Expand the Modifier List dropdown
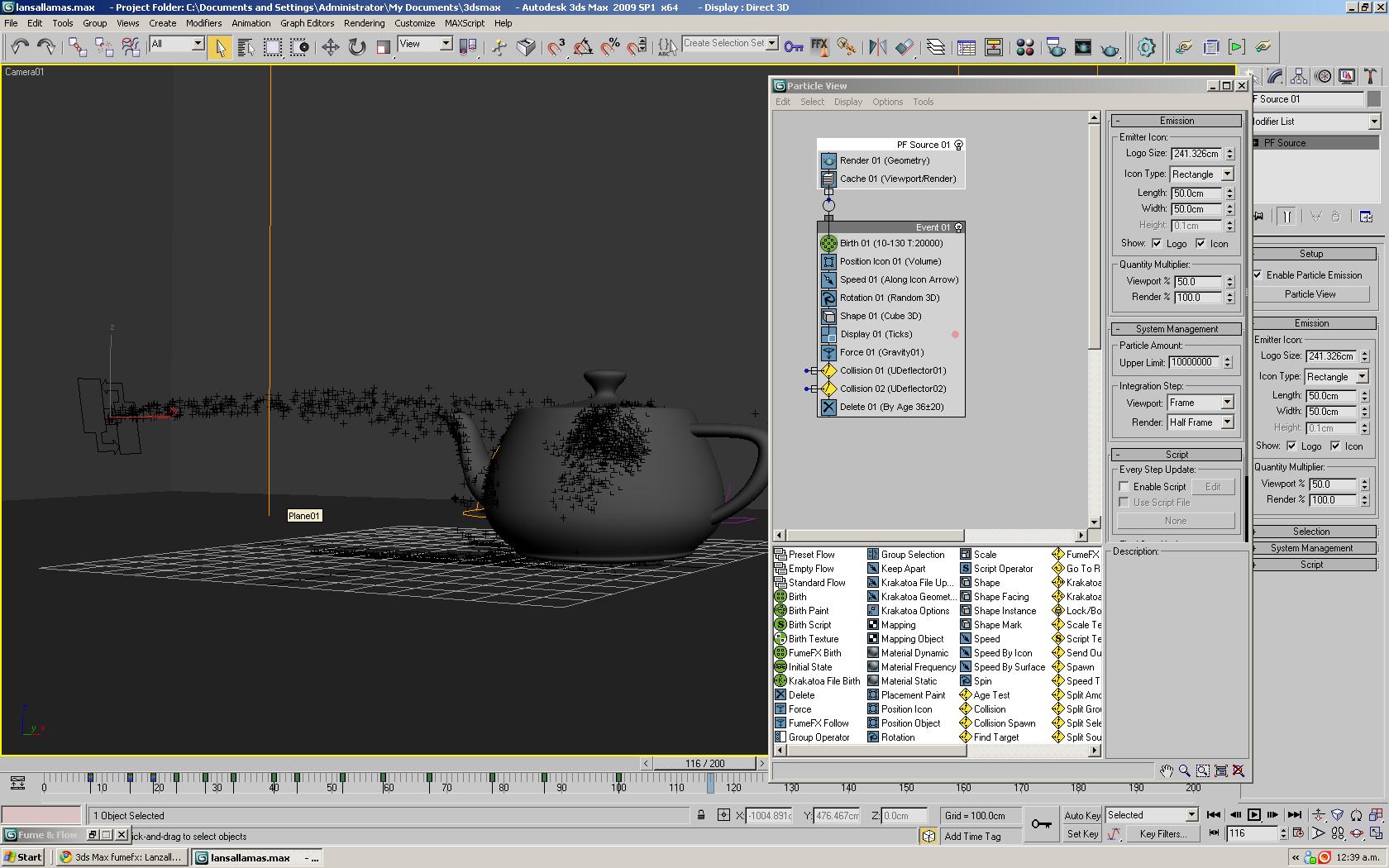Viewport: 1389px width, 868px height. tap(1373, 122)
